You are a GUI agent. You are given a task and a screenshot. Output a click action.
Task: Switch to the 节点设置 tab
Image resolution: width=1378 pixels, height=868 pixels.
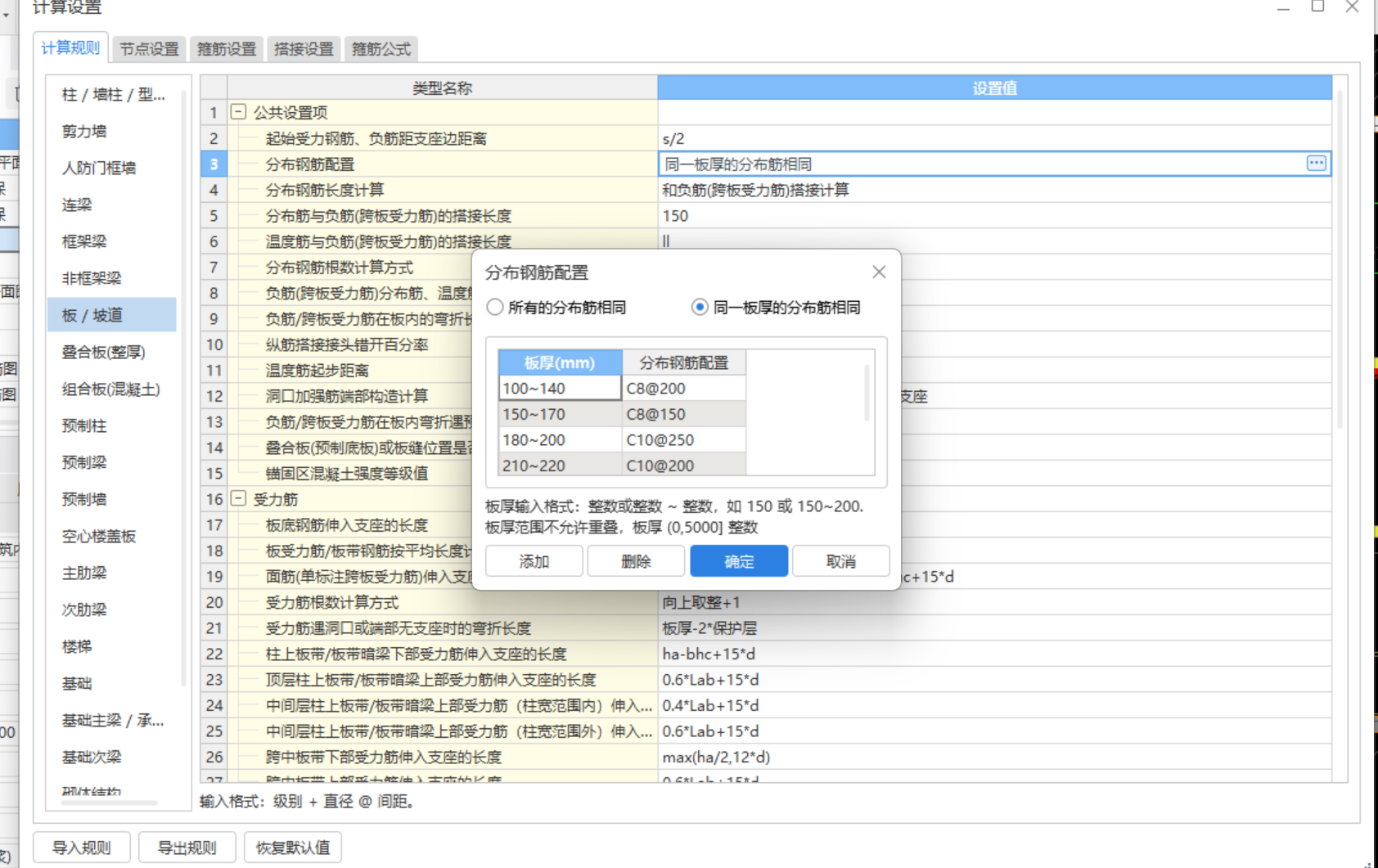point(148,48)
